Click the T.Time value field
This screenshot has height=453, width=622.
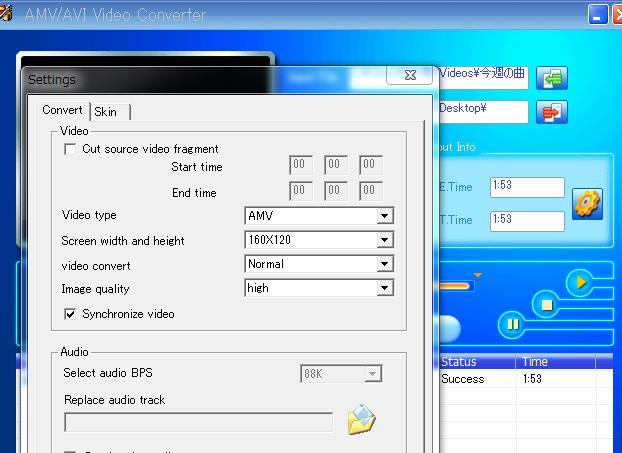click(527, 221)
